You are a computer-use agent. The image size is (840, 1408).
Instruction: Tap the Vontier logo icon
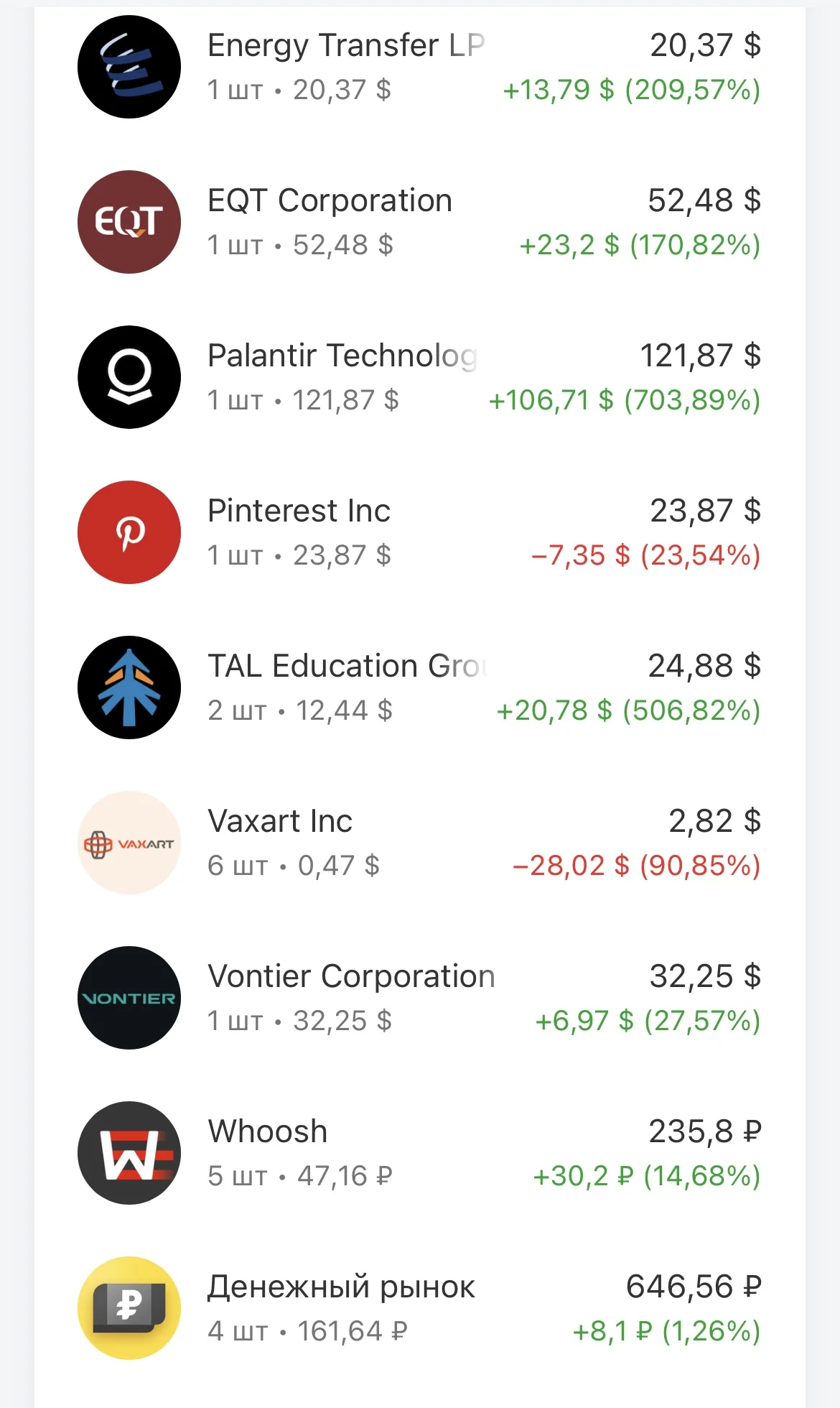pyautogui.click(x=129, y=998)
